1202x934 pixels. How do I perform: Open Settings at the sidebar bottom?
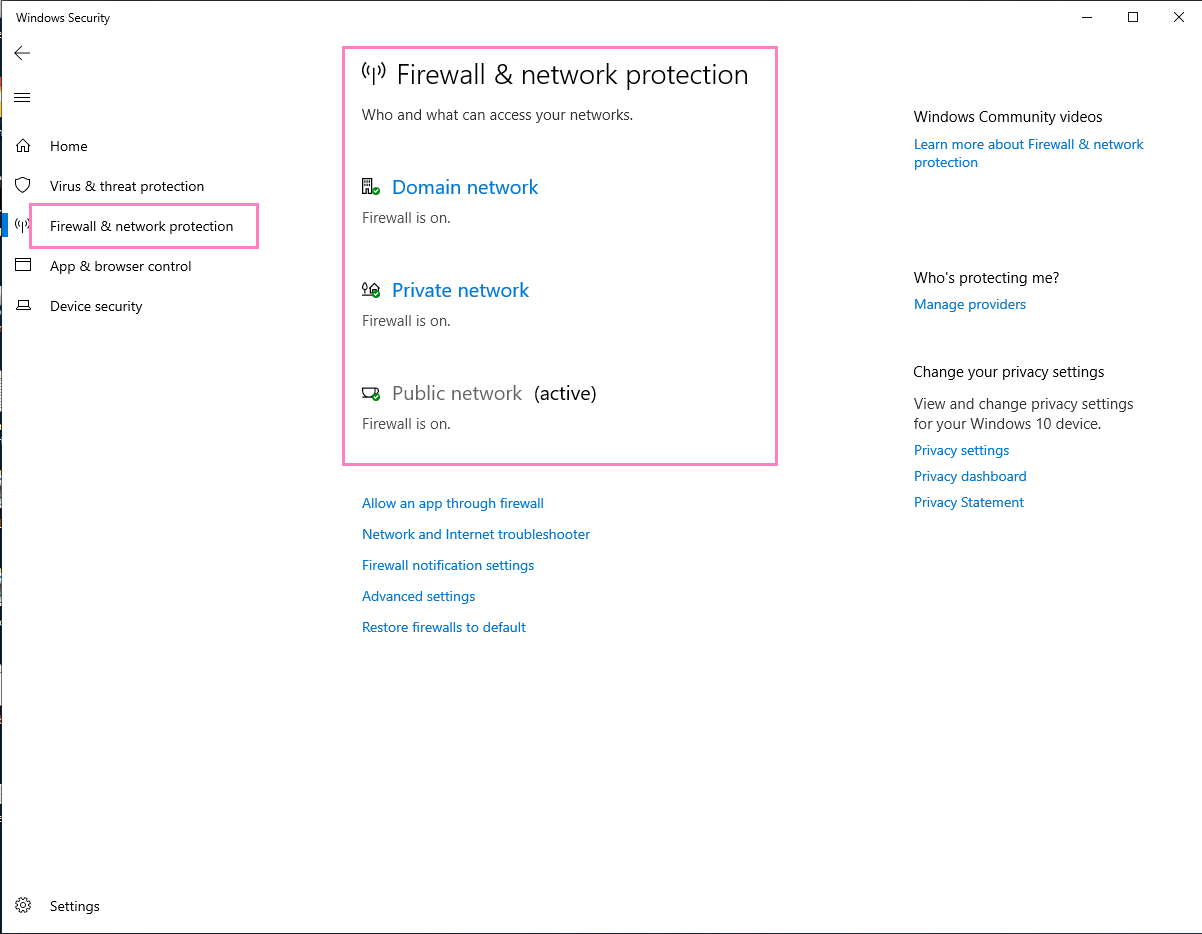pos(75,906)
